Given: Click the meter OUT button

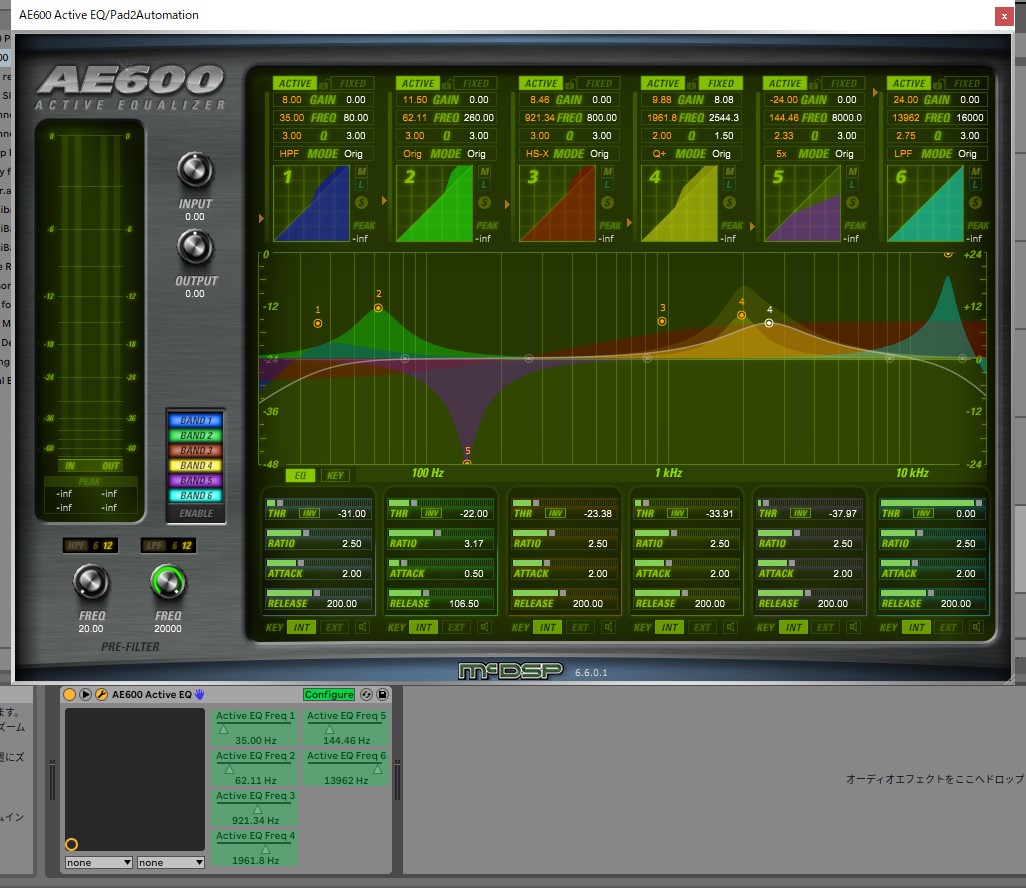Looking at the screenshot, I should (111, 466).
